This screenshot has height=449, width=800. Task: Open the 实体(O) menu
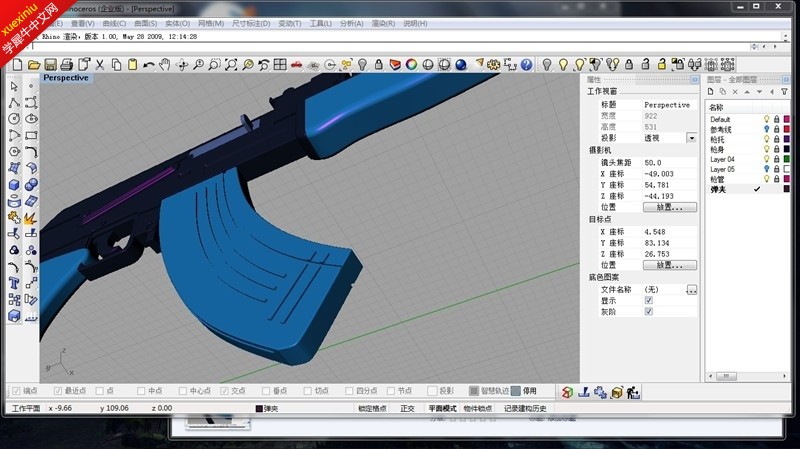click(x=178, y=23)
